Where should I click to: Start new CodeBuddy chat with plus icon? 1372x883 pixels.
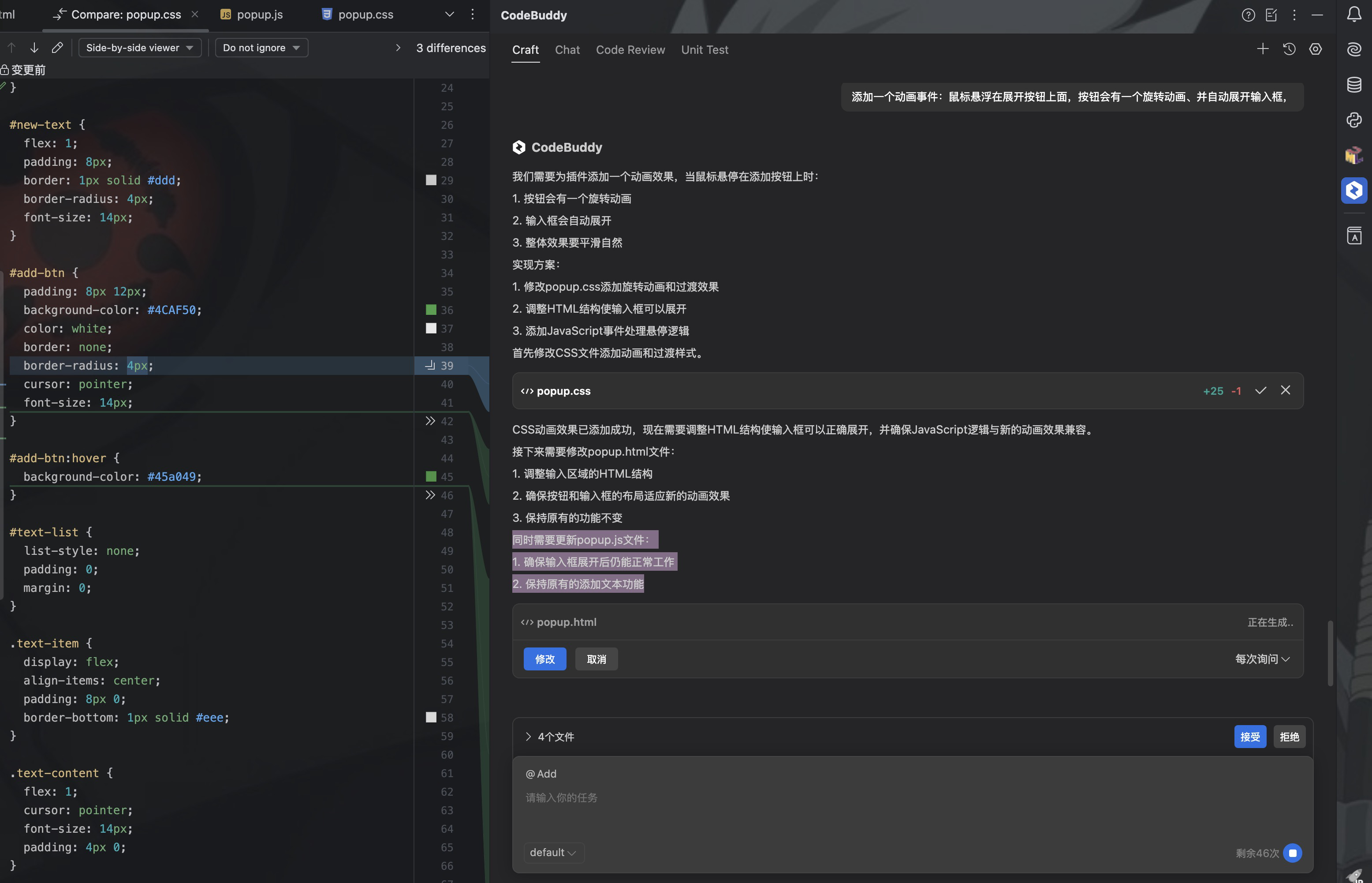click(x=1263, y=49)
